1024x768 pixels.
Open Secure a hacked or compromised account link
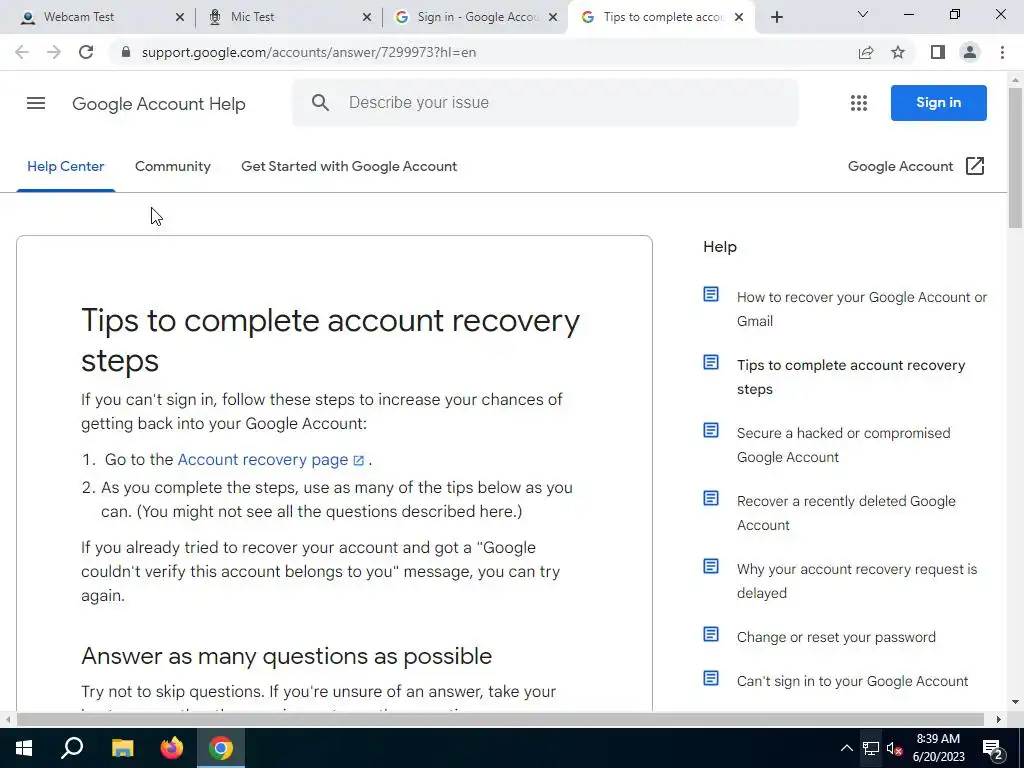pos(843,445)
